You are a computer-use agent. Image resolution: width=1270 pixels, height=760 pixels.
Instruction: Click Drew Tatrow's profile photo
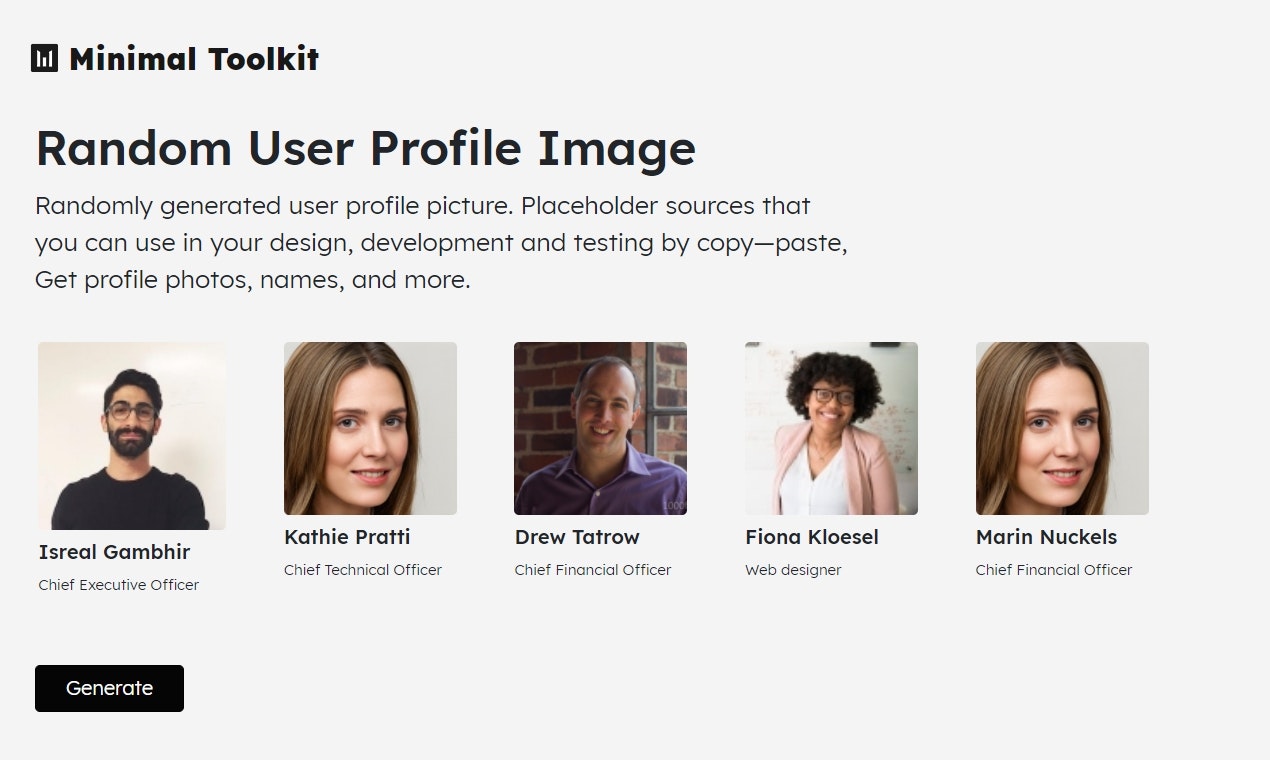coord(600,428)
